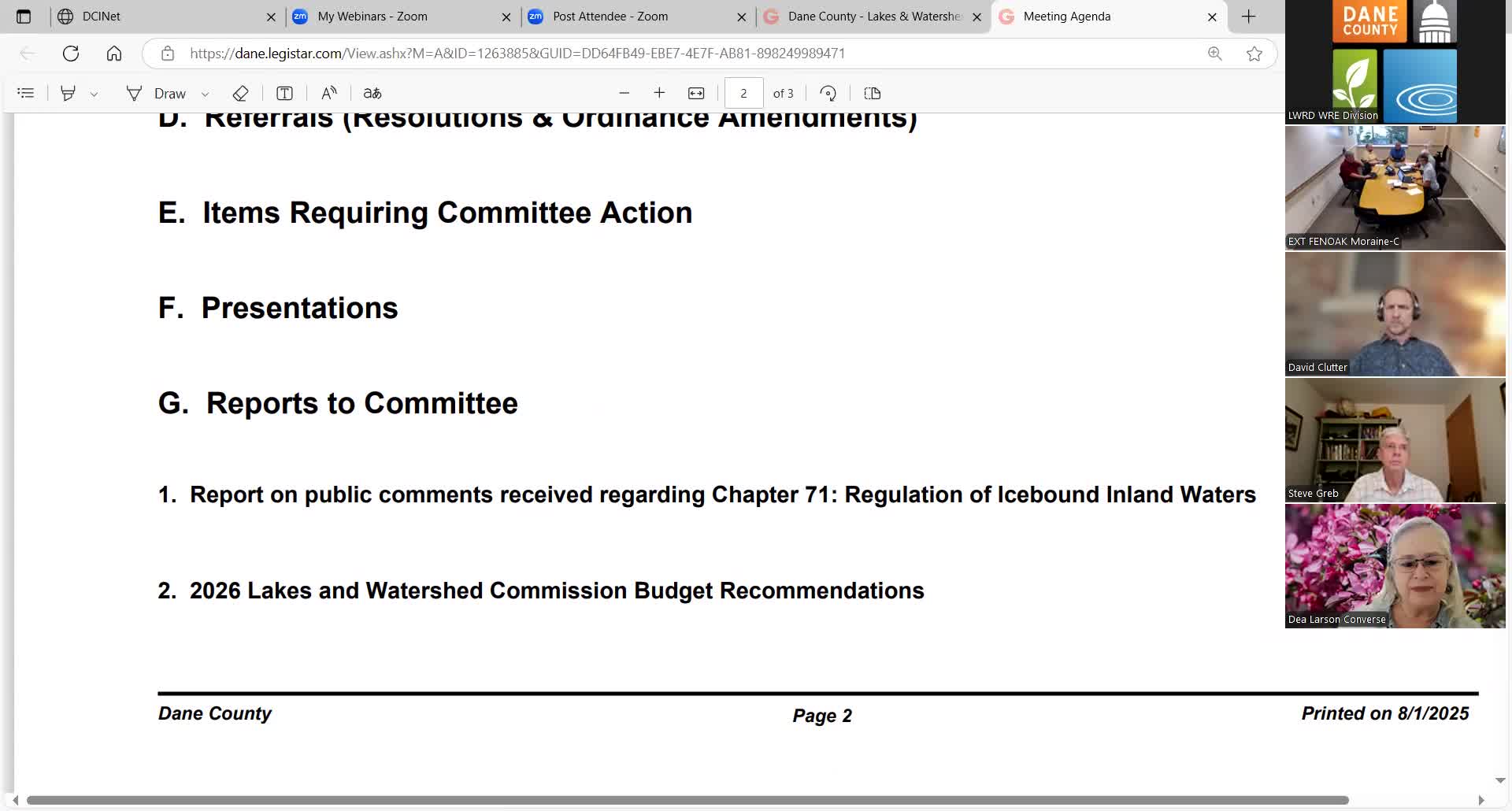Image resolution: width=1512 pixels, height=811 pixels.
Task: Select the EXT FENOAK Moraine-C video tile
Action: click(1395, 187)
